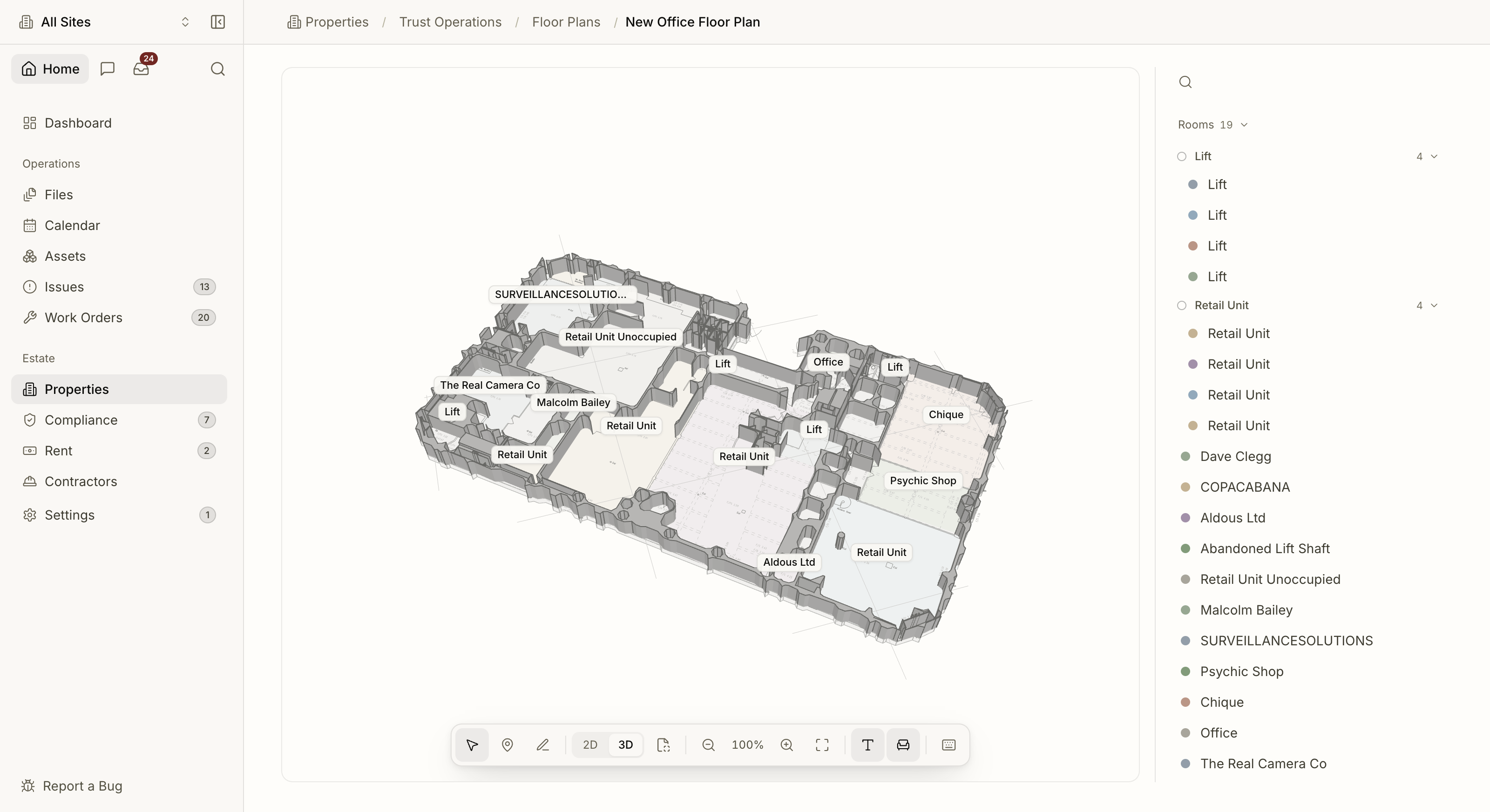Go to Home
1490x812 pixels.
[50, 69]
